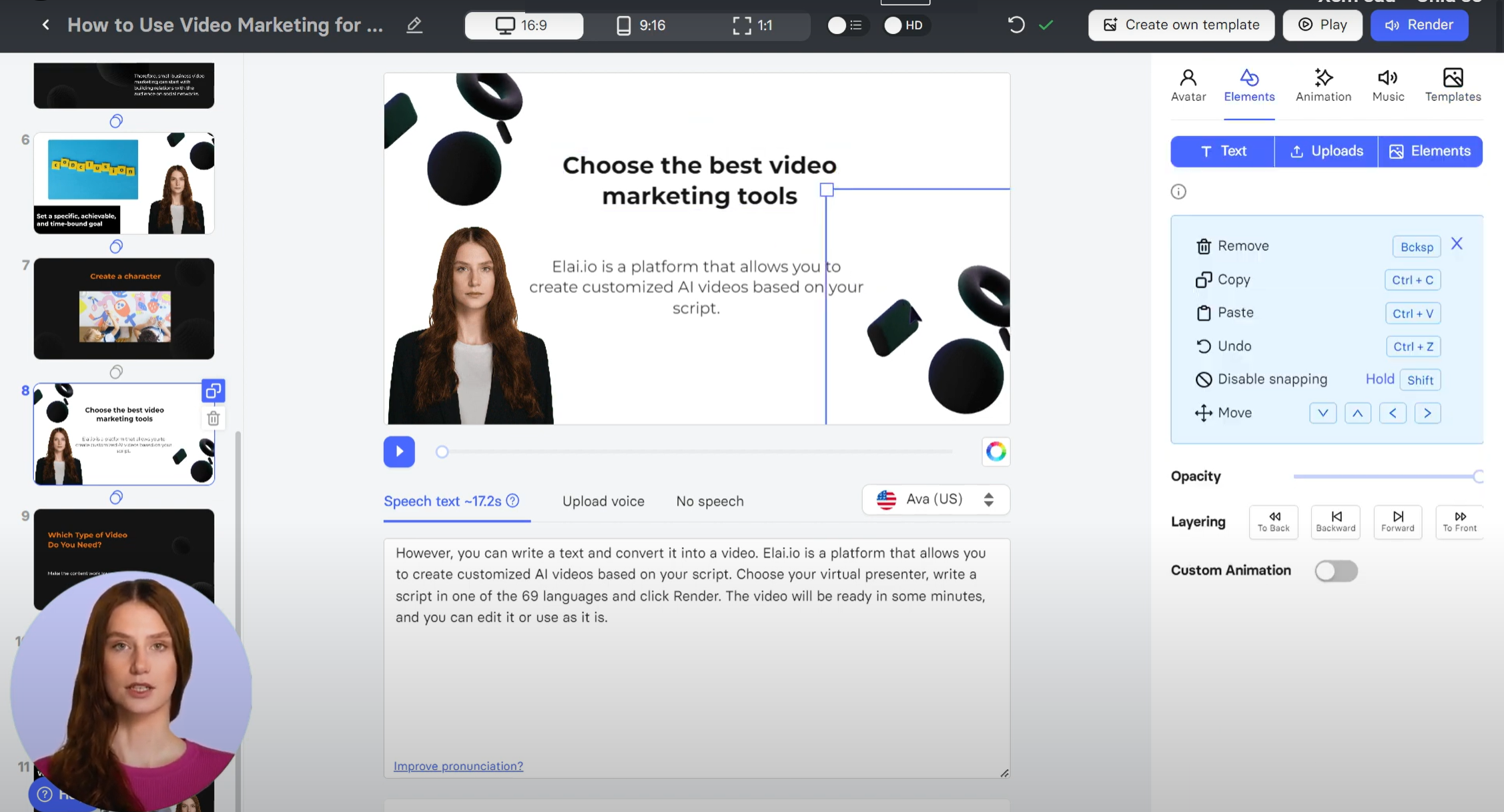
Task: Click the Play preview button
Action: click(1322, 25)
